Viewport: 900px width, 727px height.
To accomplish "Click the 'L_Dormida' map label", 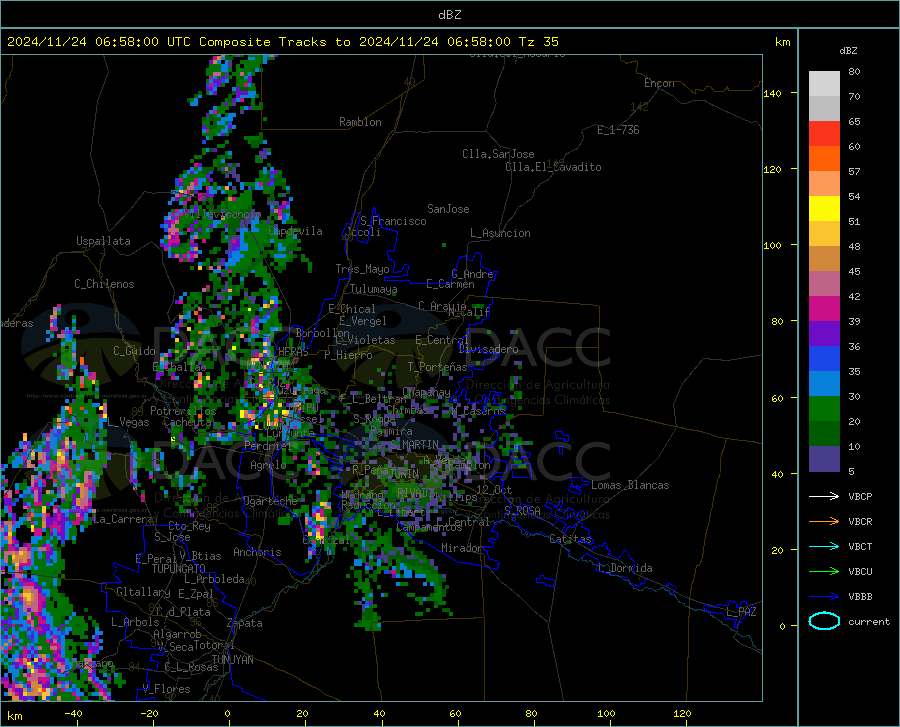I will point(625,568).
